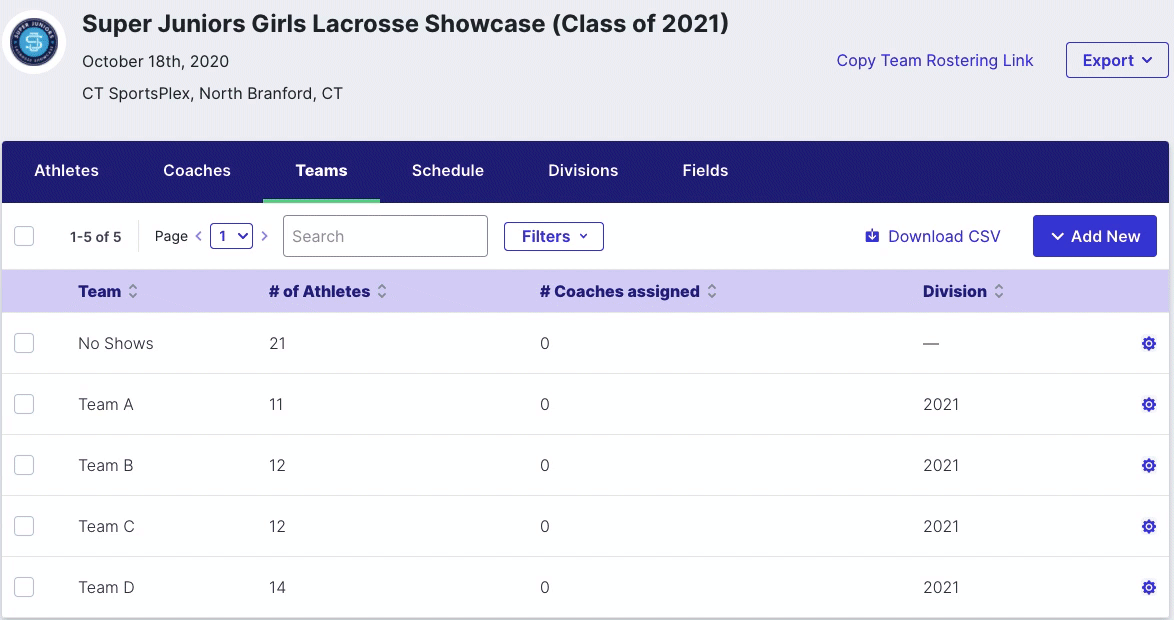Open settings gear for Team B row
Image resolution: width=1174 pixels, height=620 pixels.
(1149, 466)
